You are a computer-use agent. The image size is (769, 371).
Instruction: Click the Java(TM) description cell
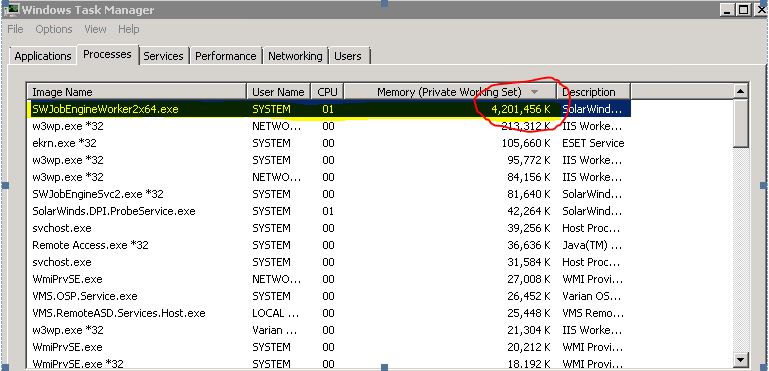click(x=592, y=245)
